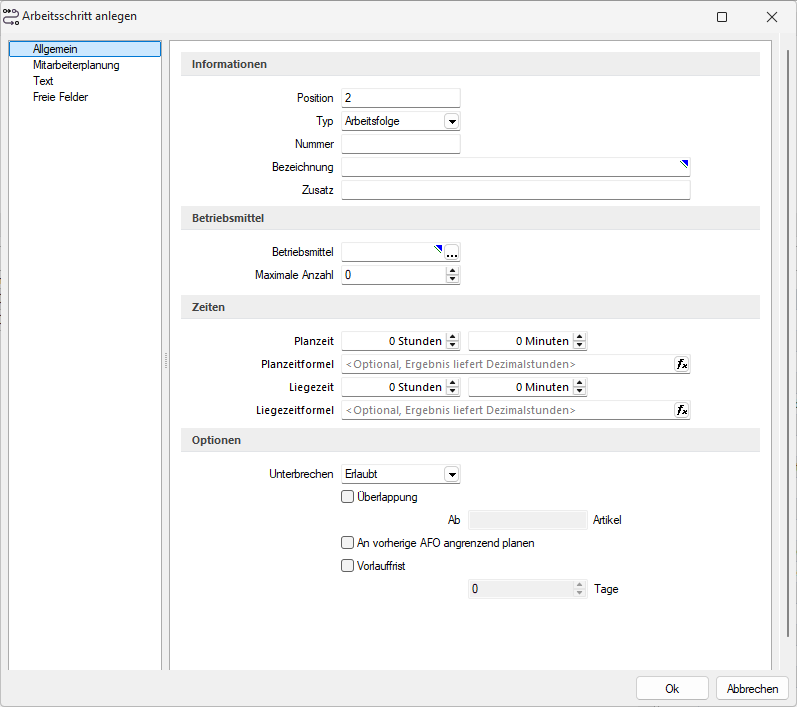This screenshot has width=797, height=707.
Task: Confirm the dialog with Ok
Action: [x=672, y=688]
